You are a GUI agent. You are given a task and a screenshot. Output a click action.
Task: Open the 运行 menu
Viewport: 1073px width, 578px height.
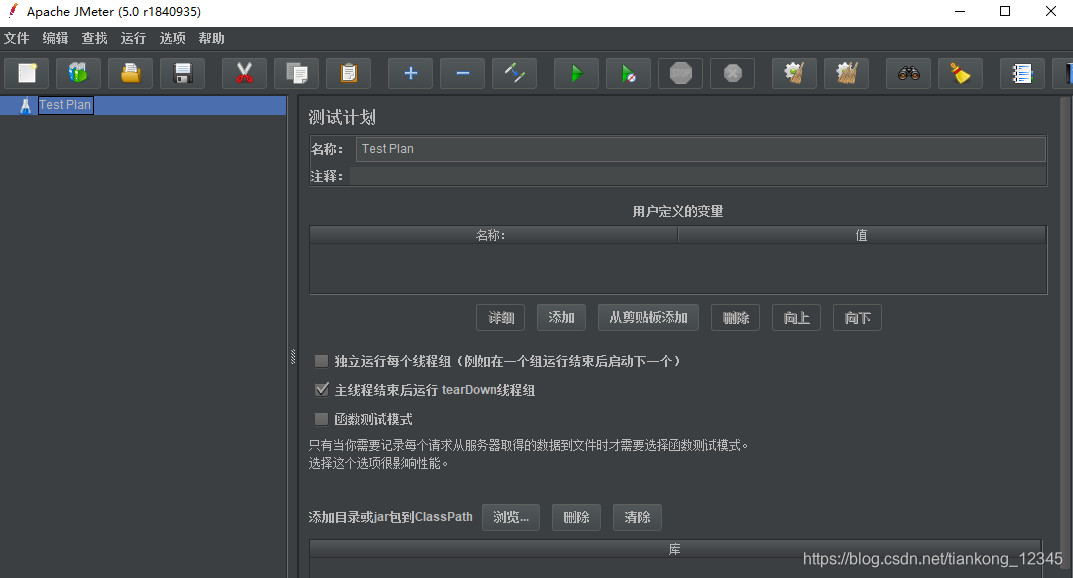pos(133,38)
